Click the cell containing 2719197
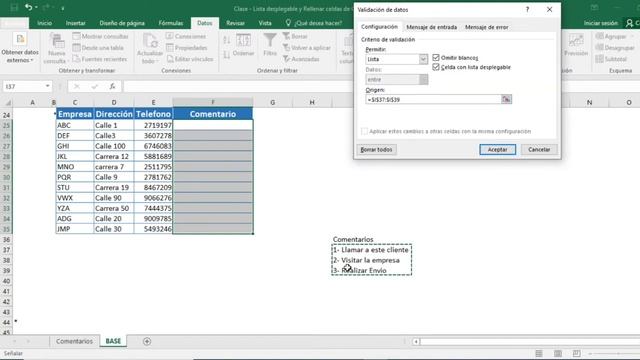640x360 pixels. [153, 125]
